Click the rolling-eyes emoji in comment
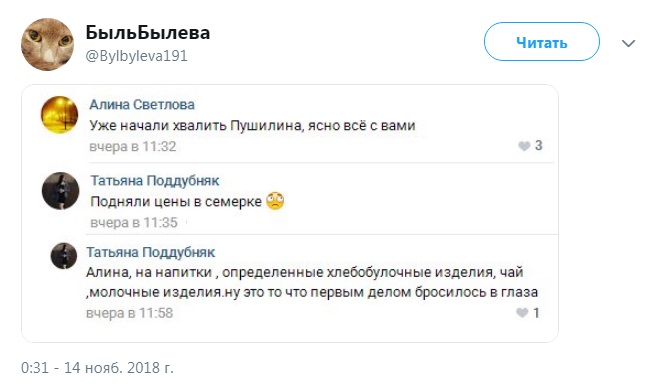Screen dimensions: 661x389 (275, 201)
